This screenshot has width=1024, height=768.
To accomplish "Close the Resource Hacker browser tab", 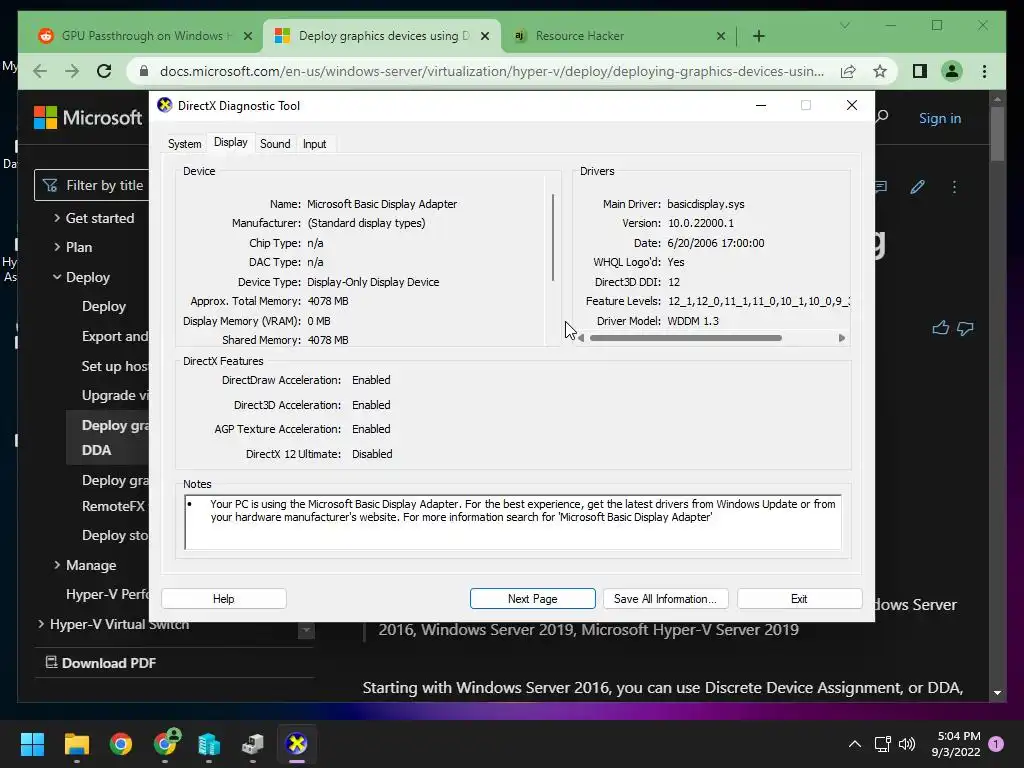I will [x=720, y=36].
